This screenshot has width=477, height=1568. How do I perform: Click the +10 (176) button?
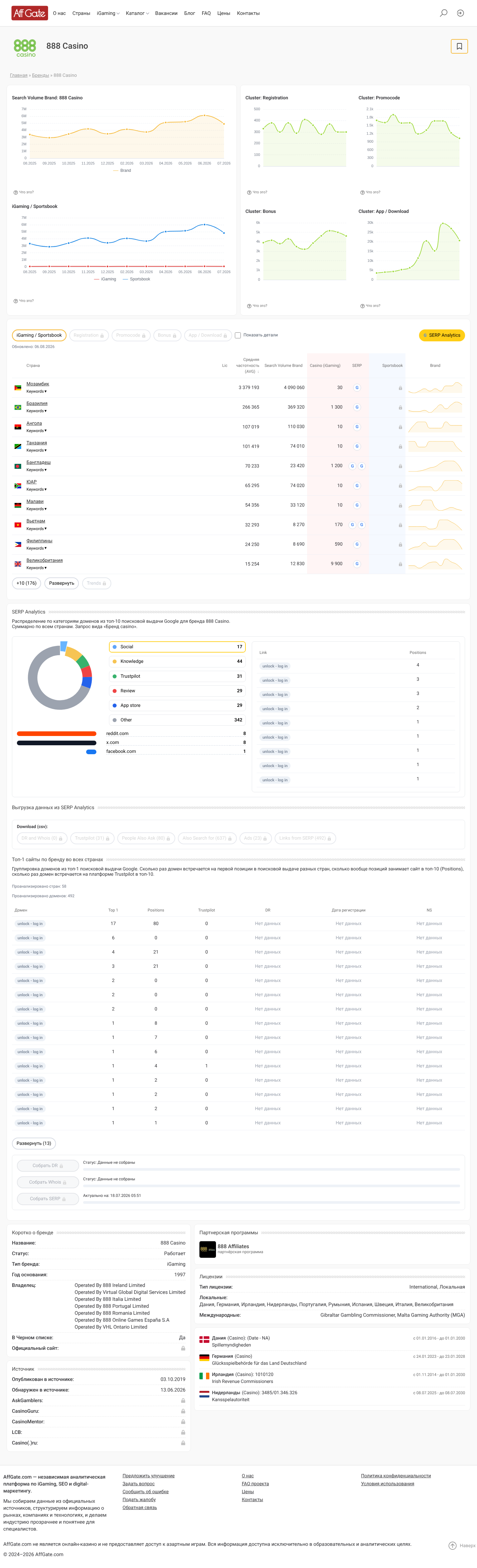coord(26,583)
